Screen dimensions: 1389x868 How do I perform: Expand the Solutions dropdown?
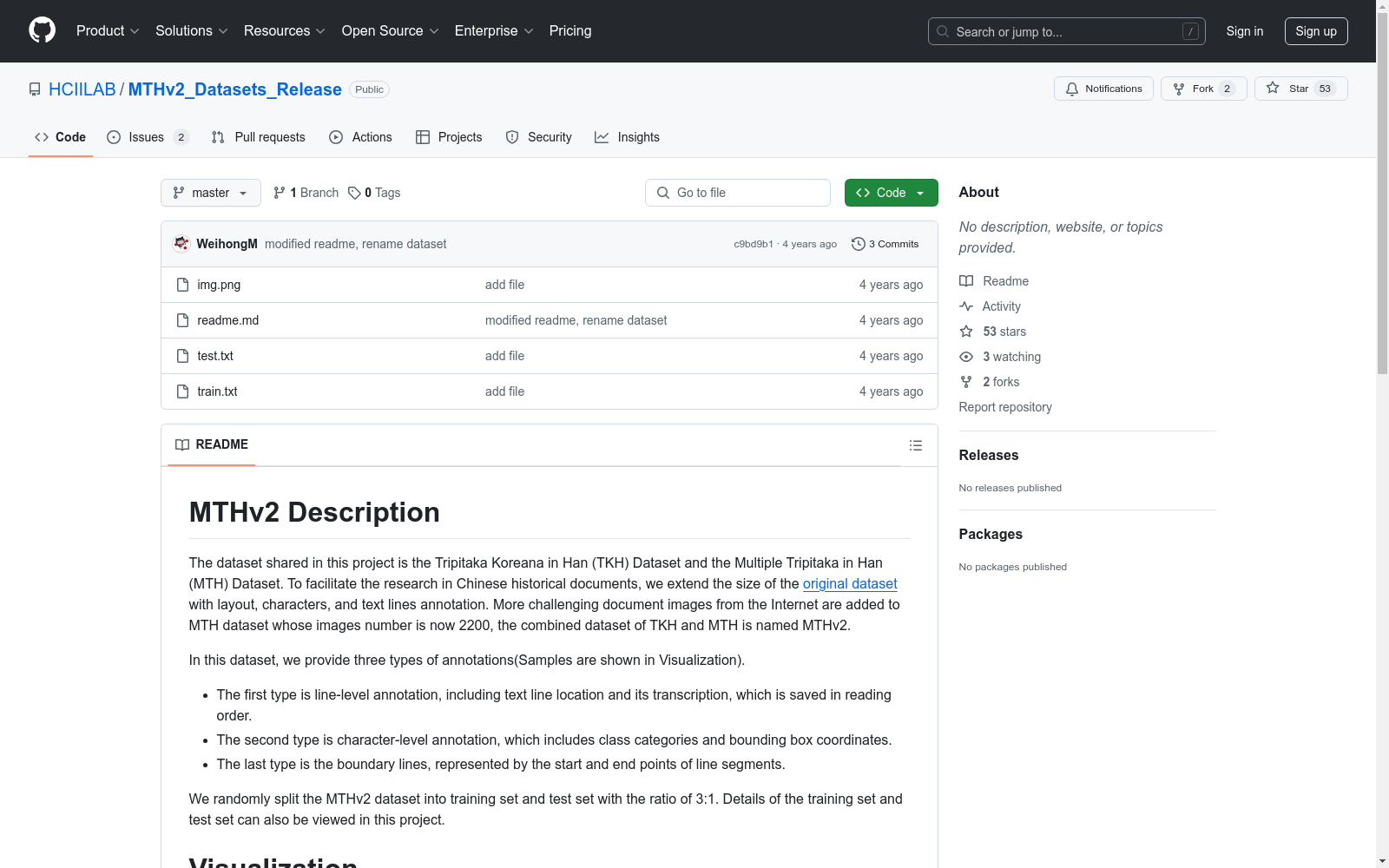pos(192,30)
